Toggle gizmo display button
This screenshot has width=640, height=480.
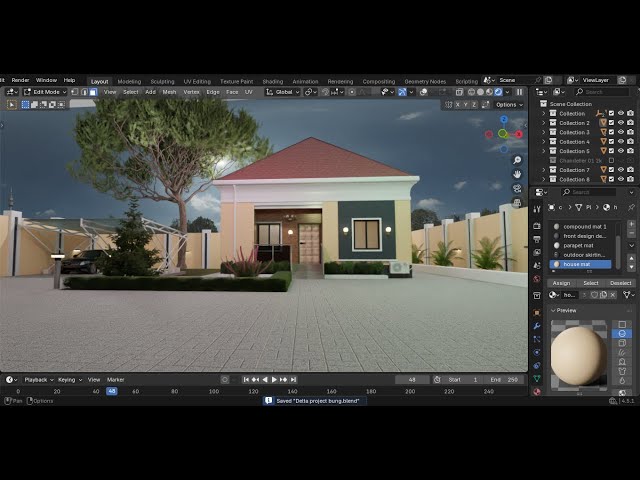[402, 92]
